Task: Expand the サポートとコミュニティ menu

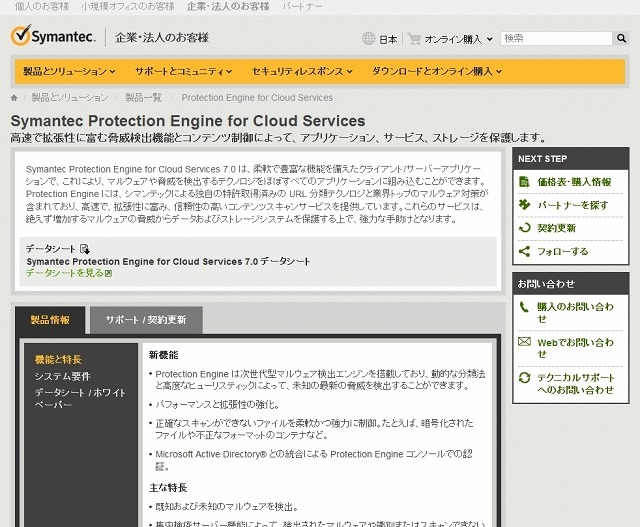Action: 184,71
